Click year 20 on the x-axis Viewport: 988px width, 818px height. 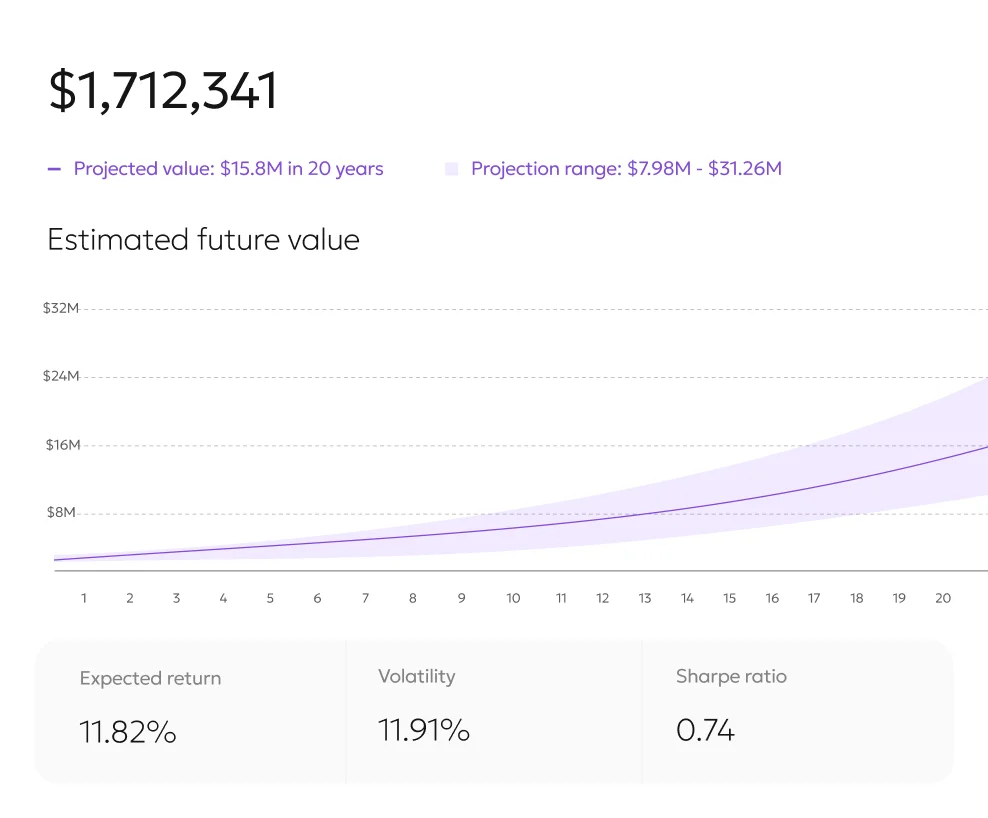point(943,598)
